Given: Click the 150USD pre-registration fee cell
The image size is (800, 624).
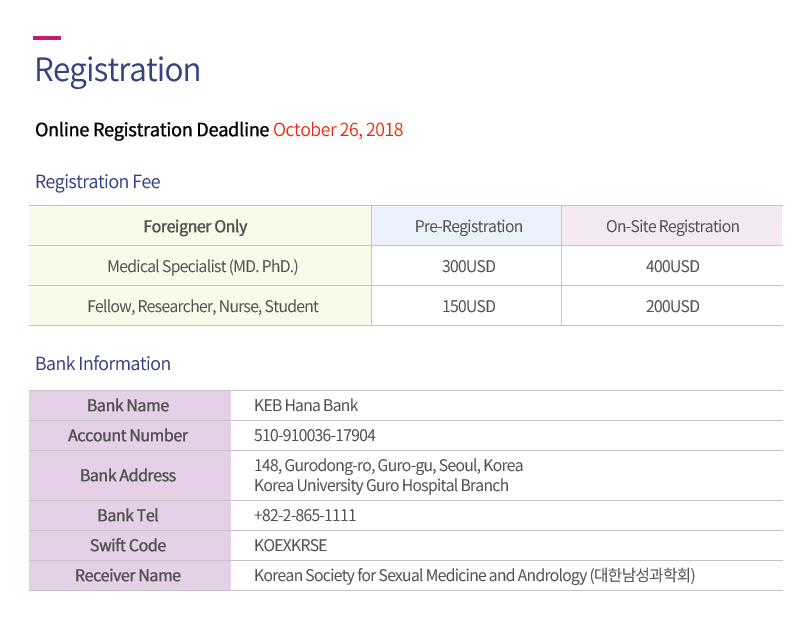Looking at the screenshot, I should (x=466, y=306).
